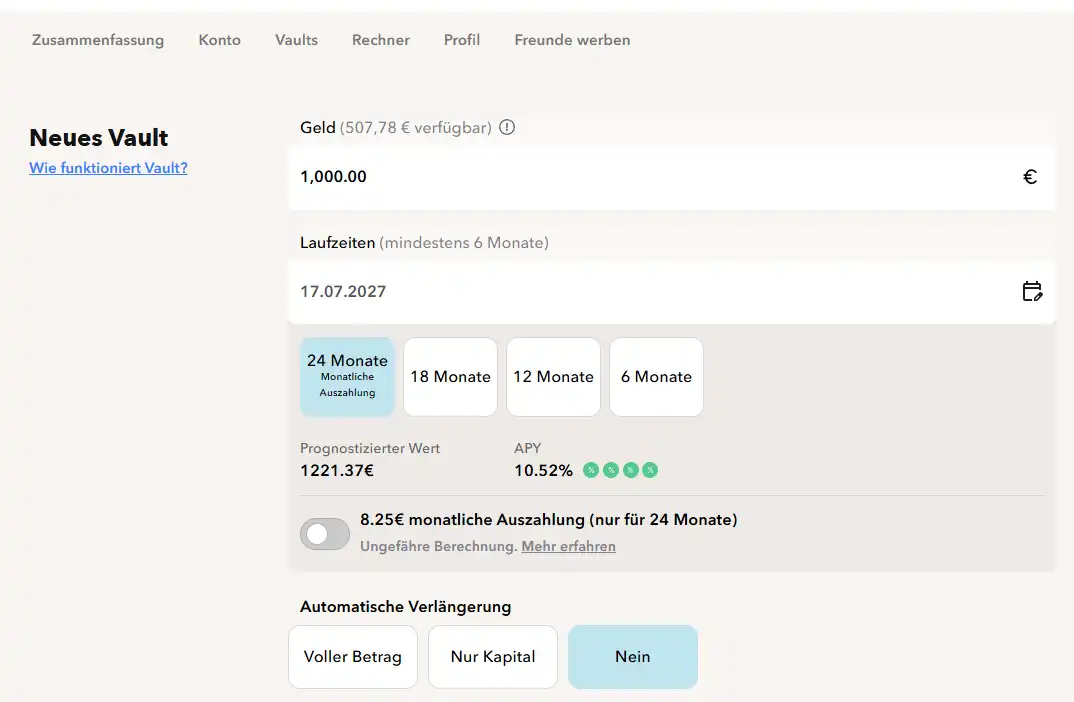This screenshot has height=702, width=1074.
Task: Go to the Profil tab
Action: click(x=462, y=40)
